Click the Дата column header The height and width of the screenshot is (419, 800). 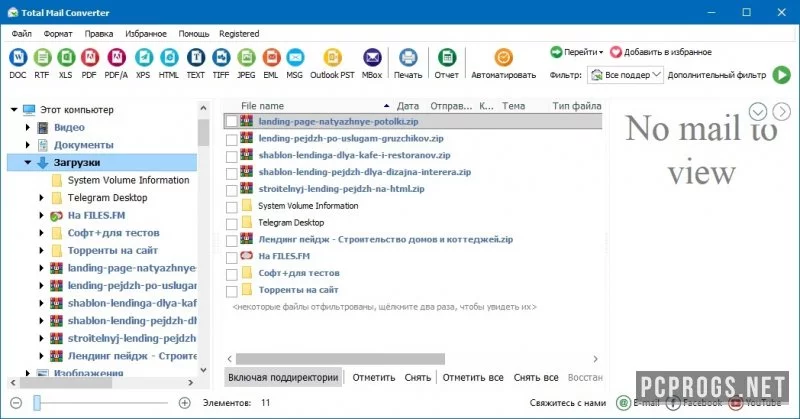408,106
